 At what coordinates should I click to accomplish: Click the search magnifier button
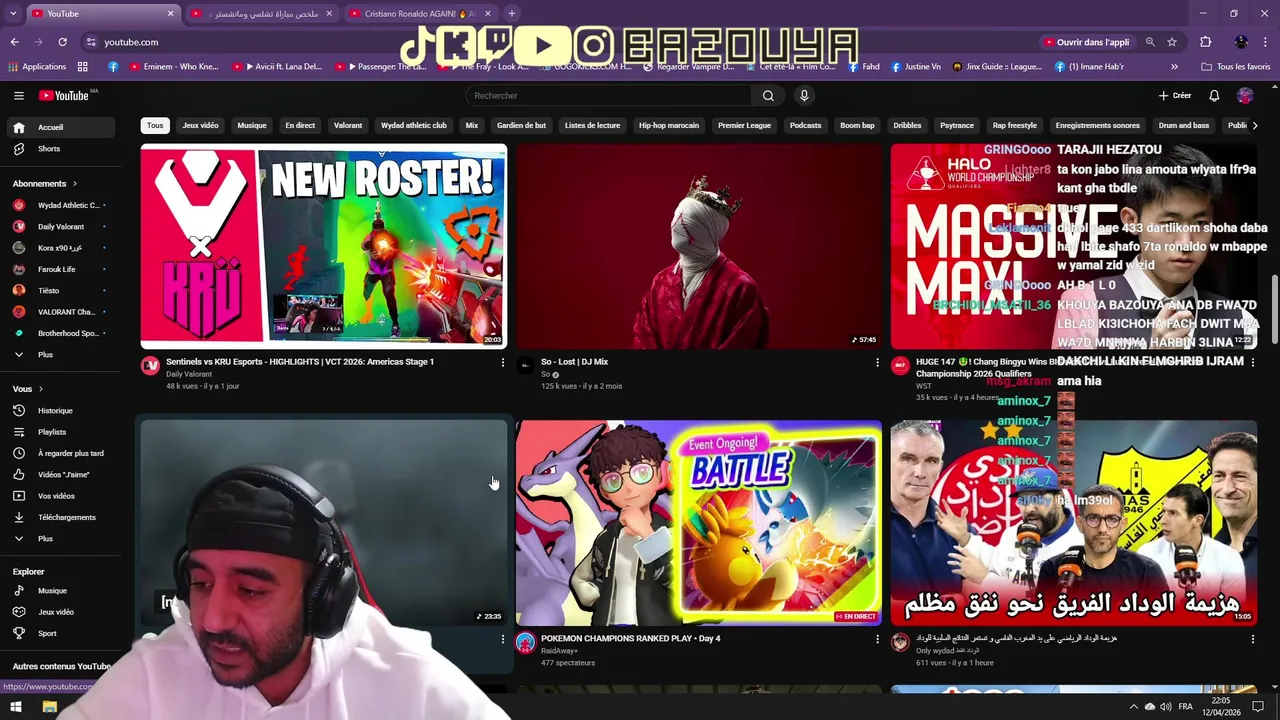[x=768, y=95]
